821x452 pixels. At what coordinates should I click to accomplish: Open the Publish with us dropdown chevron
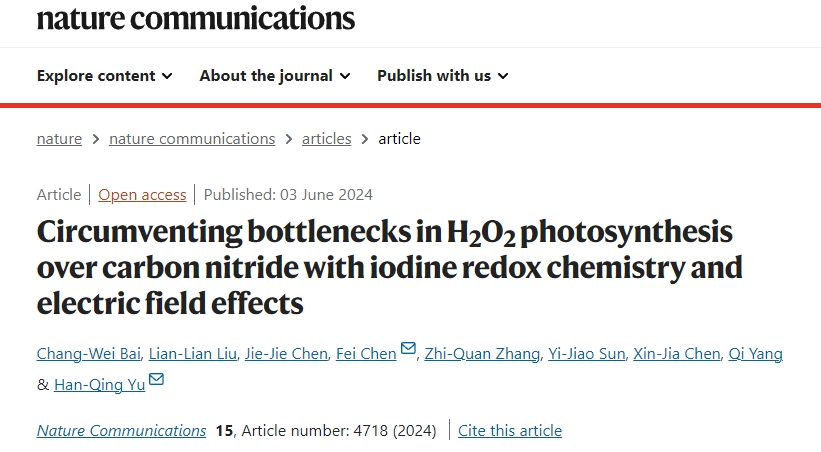click(503, 76)
